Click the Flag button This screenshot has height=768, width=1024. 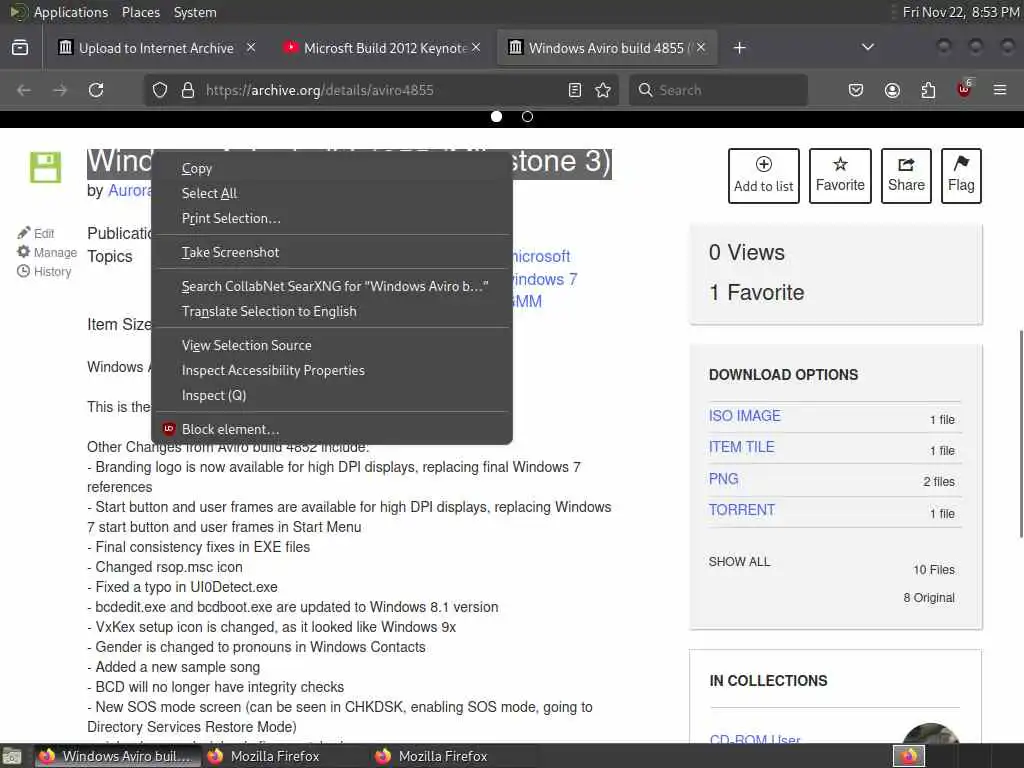coord(961,176)
